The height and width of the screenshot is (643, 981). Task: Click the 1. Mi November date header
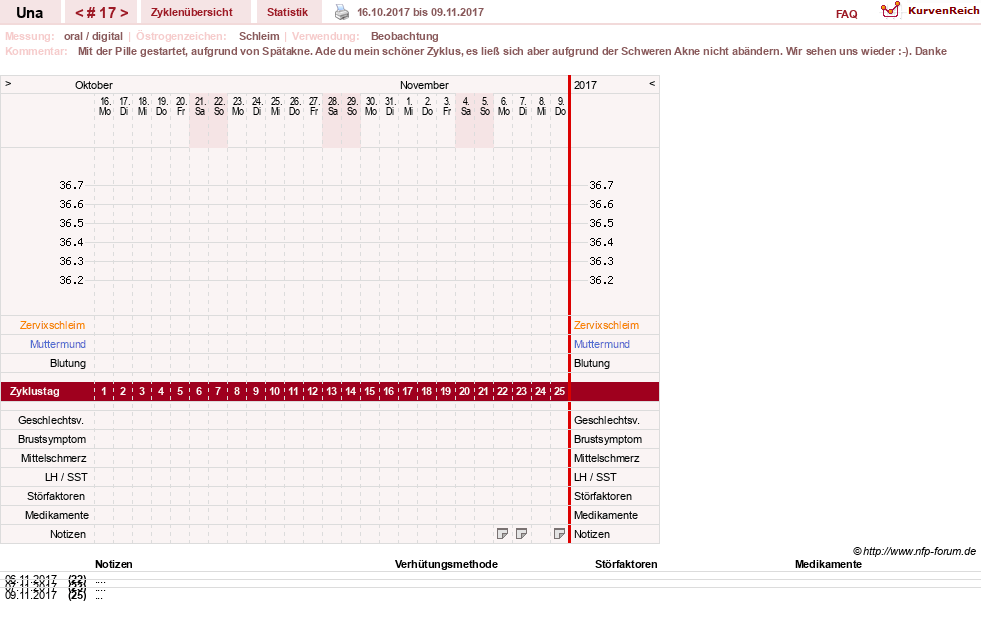(408, 106)
